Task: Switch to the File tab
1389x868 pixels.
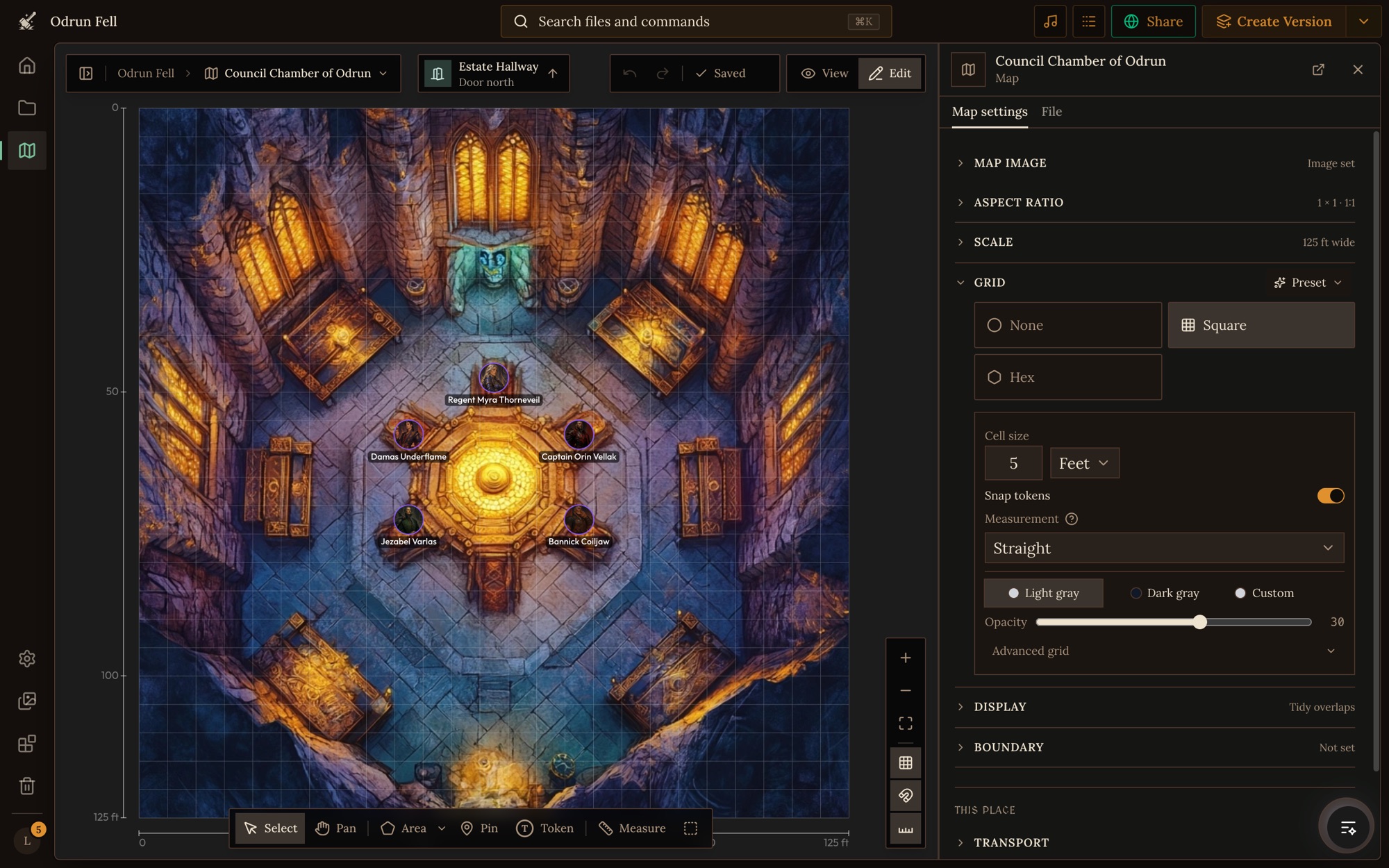Action: coord(1051,112)
